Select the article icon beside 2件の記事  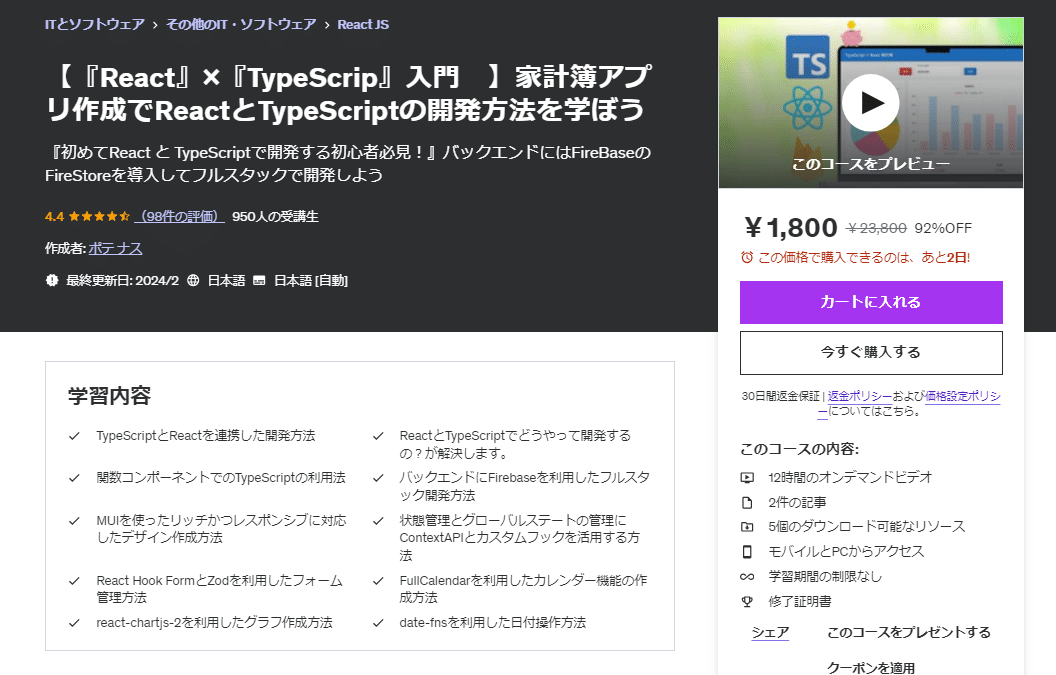[747, 501]
